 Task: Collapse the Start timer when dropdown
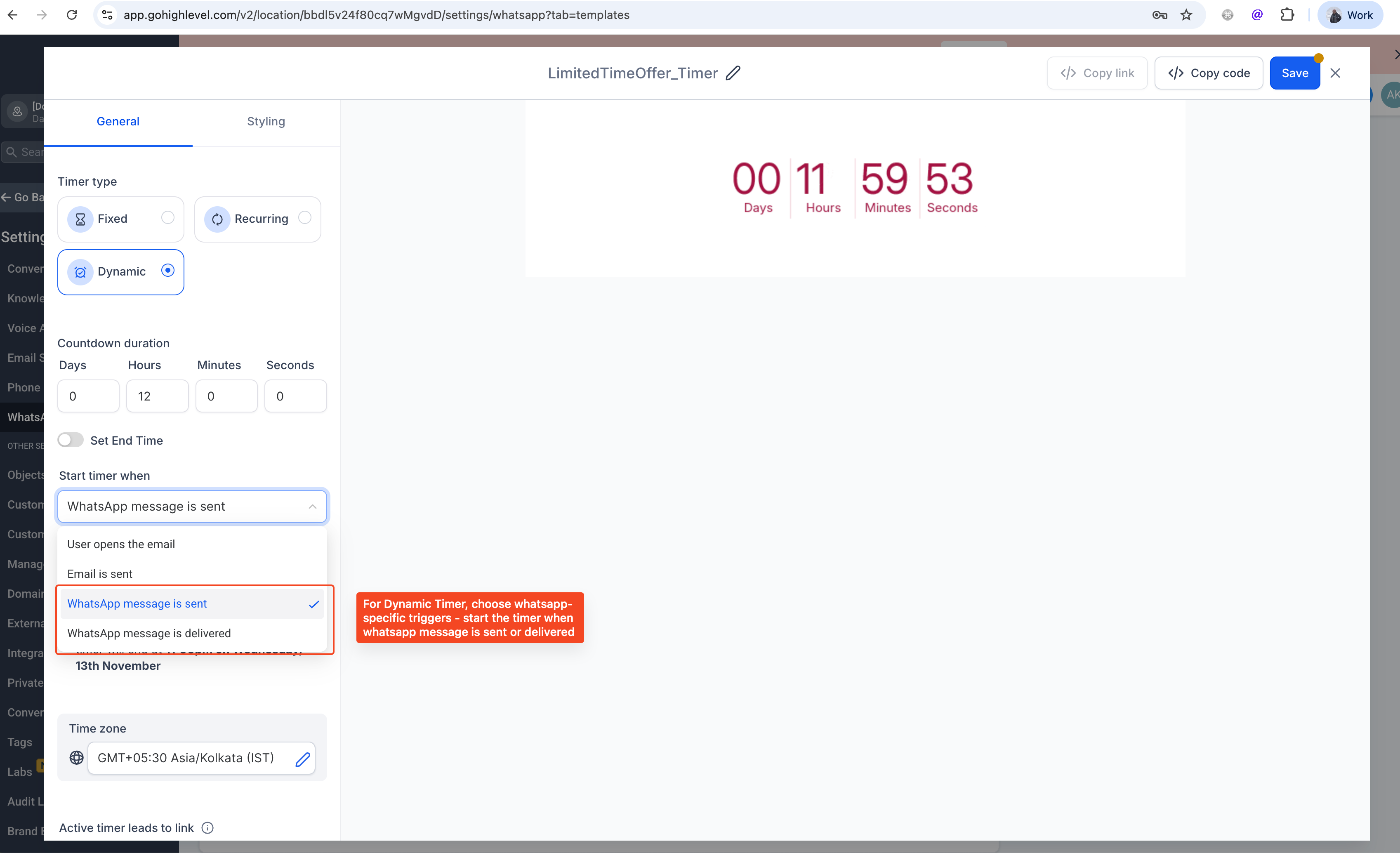312,507
